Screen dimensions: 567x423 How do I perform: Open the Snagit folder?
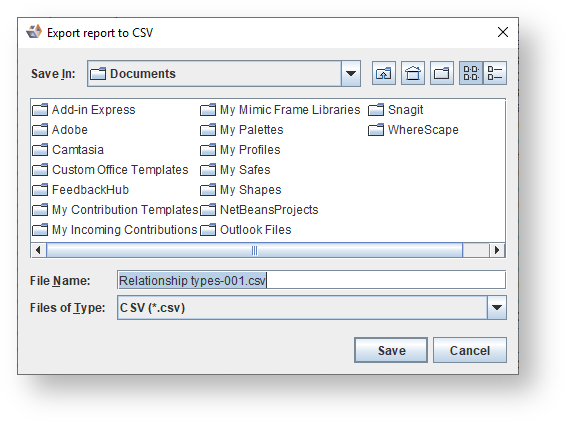click(396, 110)
